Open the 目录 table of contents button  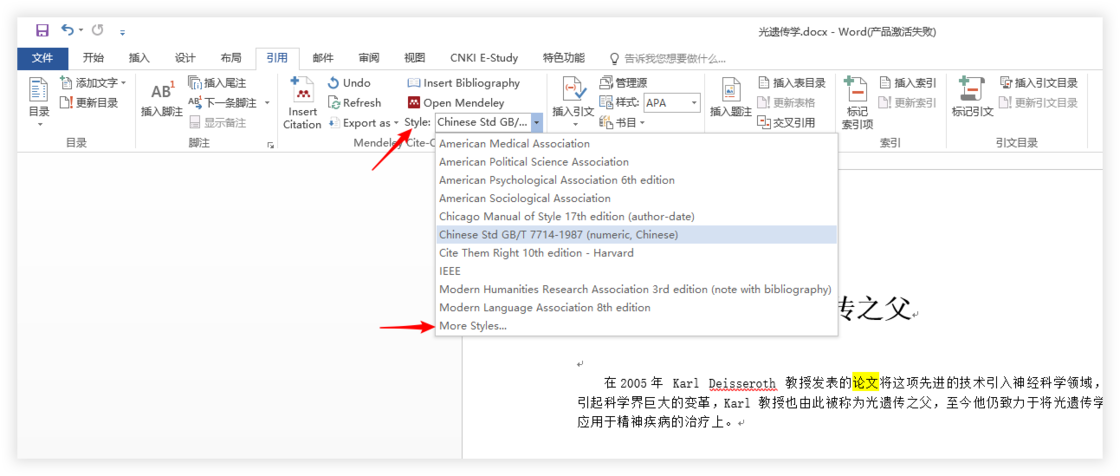(x=39, y=101)
